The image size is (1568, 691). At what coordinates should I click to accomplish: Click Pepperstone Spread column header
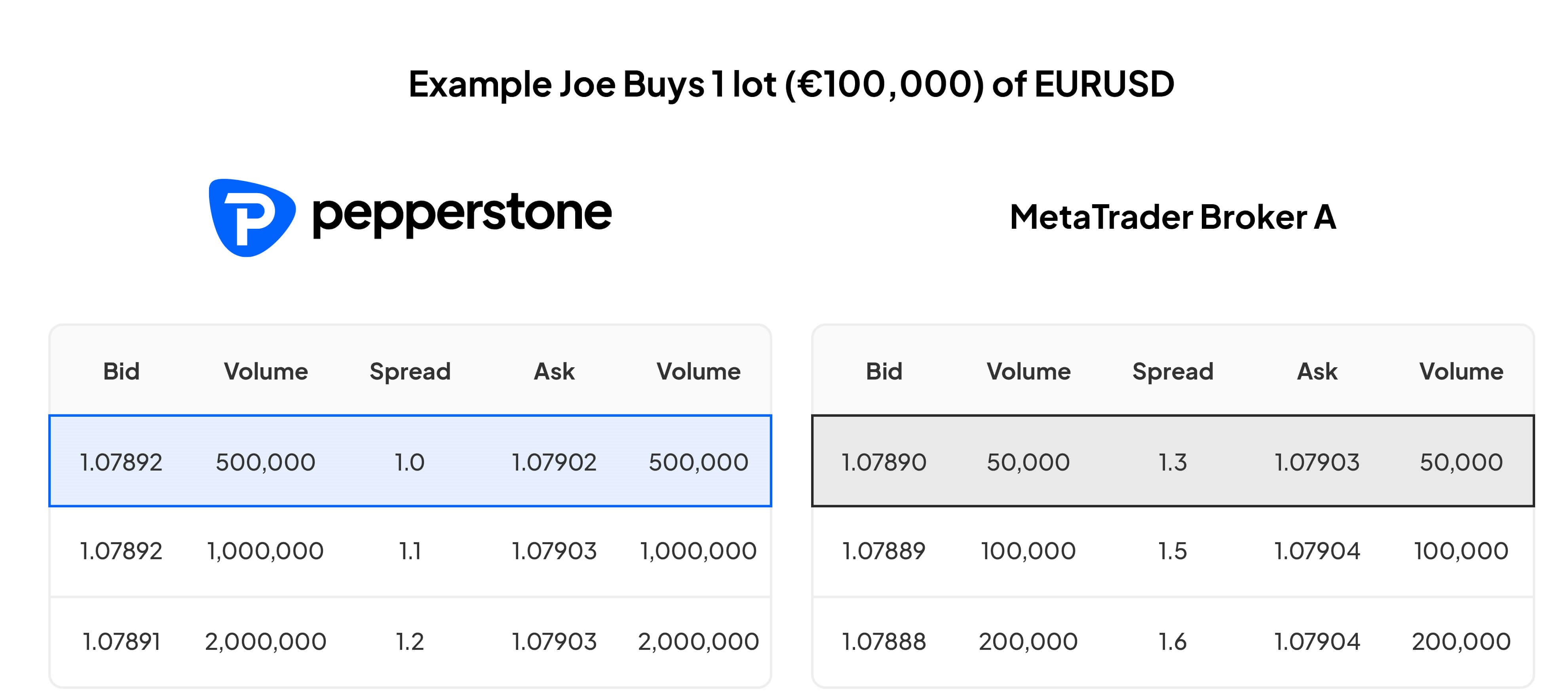click(x=410, y=371)
